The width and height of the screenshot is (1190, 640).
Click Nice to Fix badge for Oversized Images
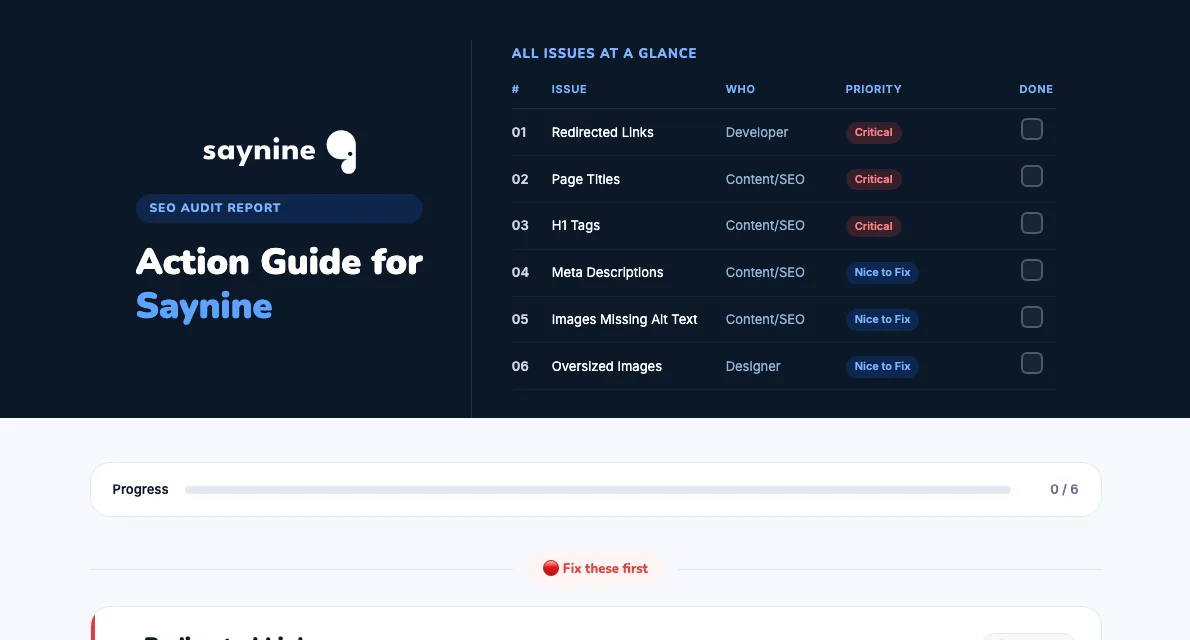pos(882,367)
